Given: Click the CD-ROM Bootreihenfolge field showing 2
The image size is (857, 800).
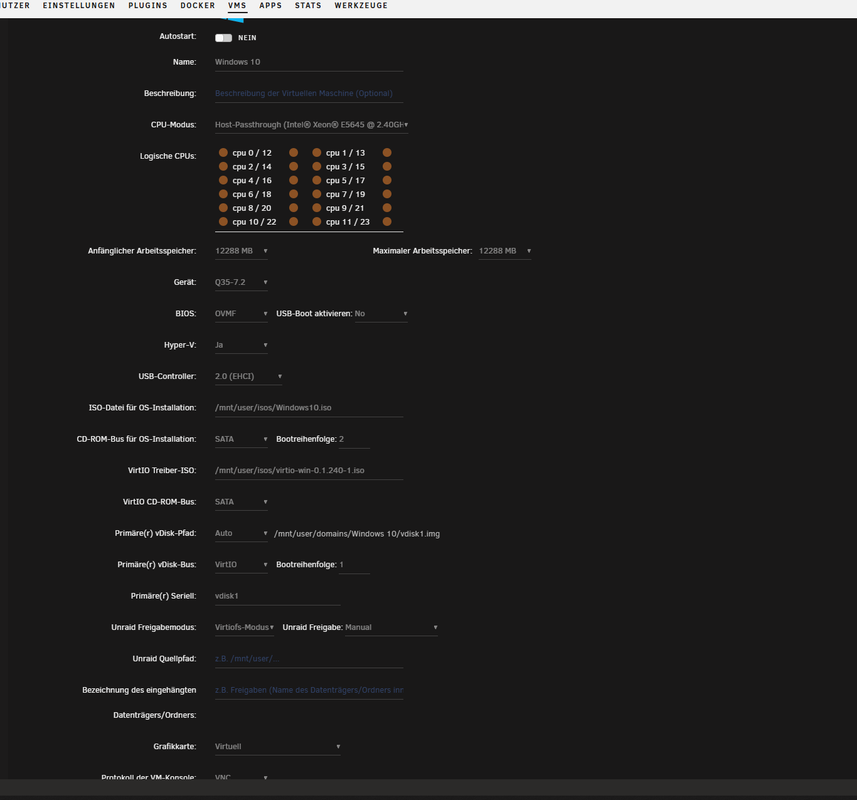Looking at the screenshot, I should coord(354,439).
